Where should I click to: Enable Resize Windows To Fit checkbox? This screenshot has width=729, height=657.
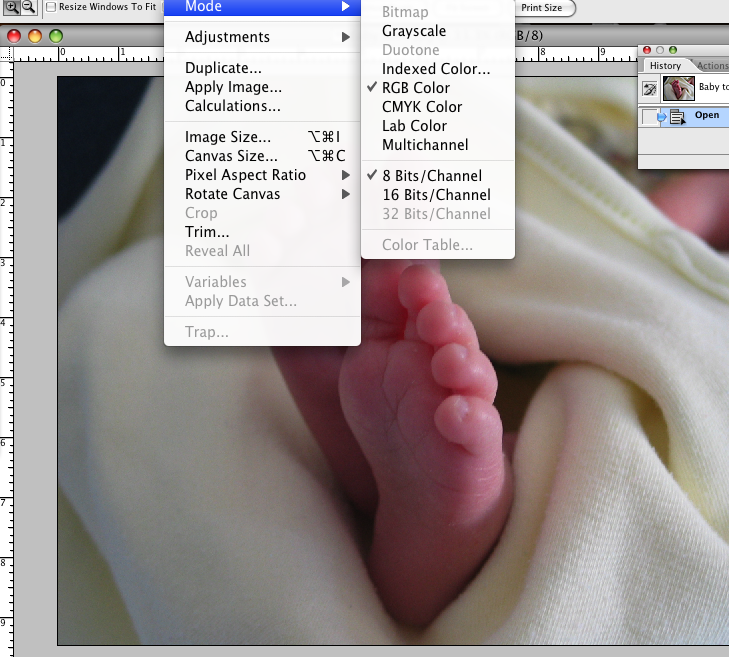(x=52, y=7)
